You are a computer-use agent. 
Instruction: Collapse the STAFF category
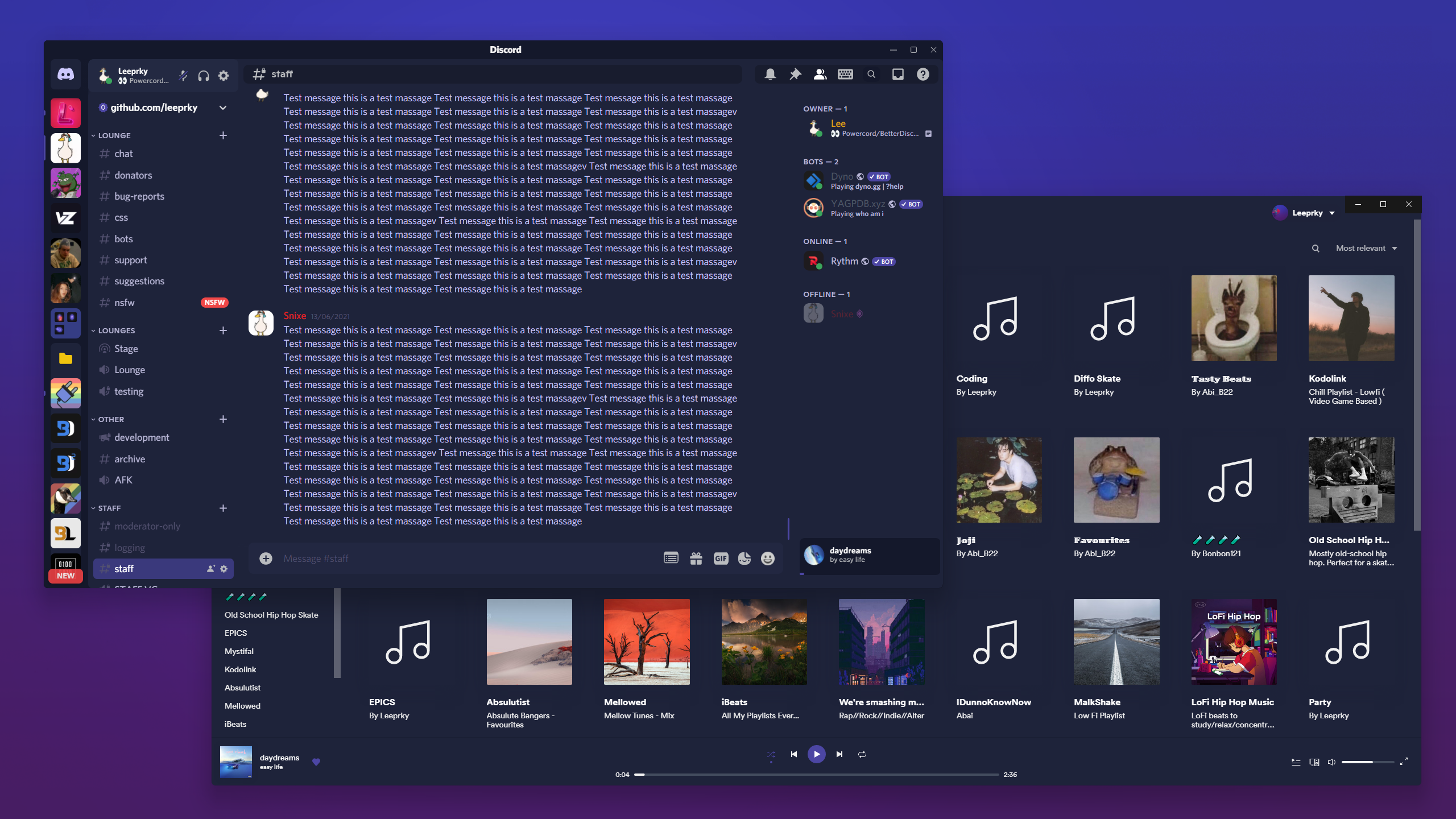tap(106, 508)
